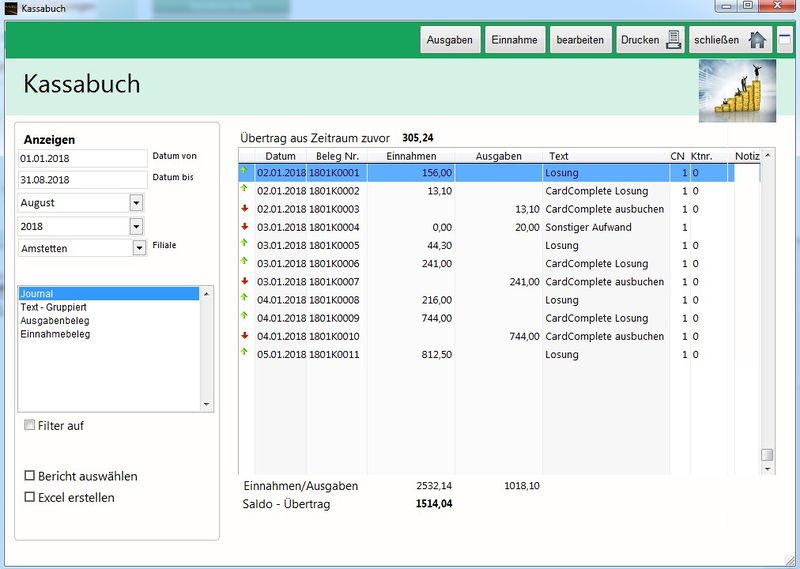Tick the Excel erstellen checkbox
800x569 pixels.
30,497
